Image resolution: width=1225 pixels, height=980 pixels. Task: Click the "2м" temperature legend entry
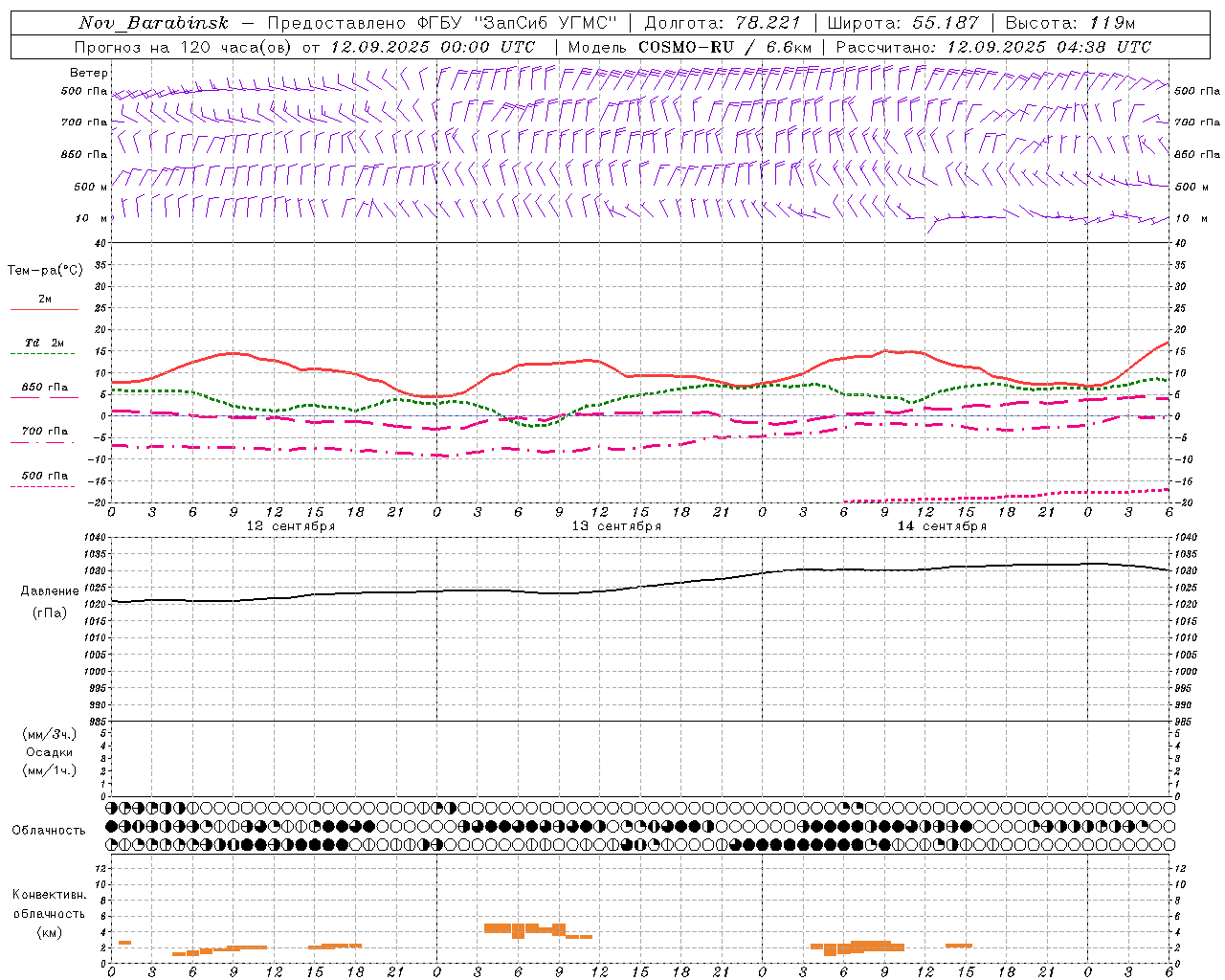pyautogui.click(x=45, y=299)
